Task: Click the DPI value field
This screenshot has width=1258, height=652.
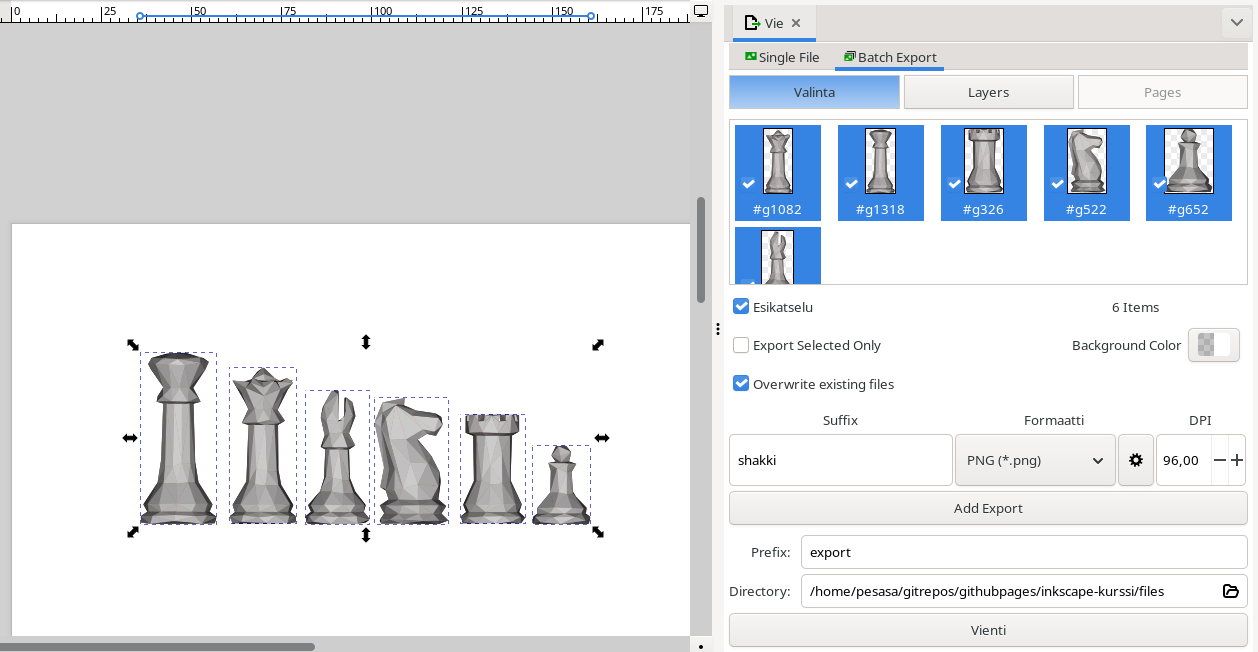Action: point(1183,460)
